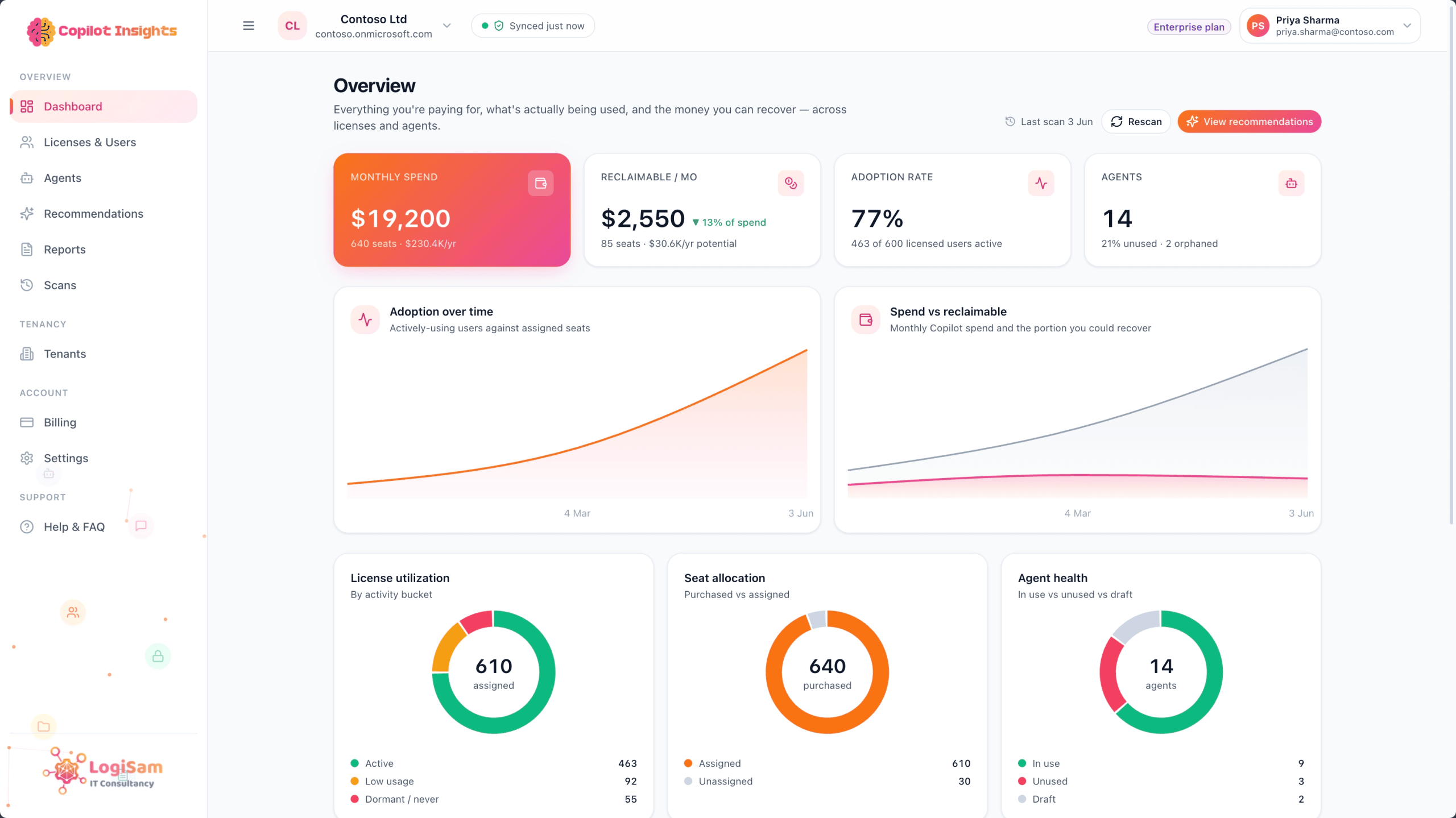The width and height of the screenshot is (1456, 818).
Task: Click the Agent health donut chart center
Action: pos(1161,672)
